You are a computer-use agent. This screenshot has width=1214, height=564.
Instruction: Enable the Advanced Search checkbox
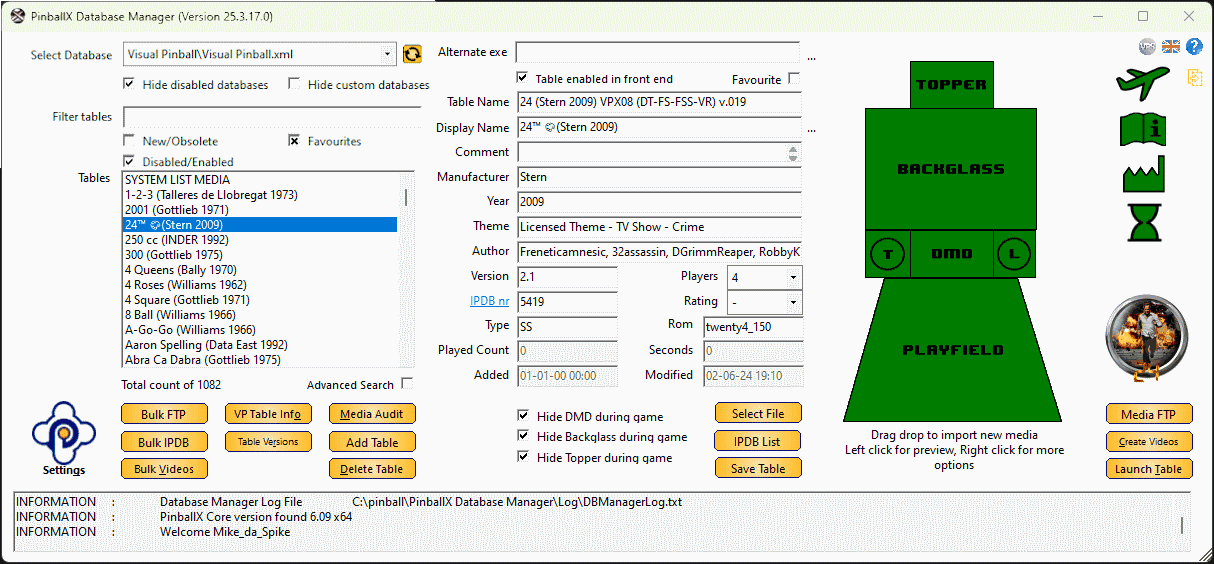coord(407,384)
